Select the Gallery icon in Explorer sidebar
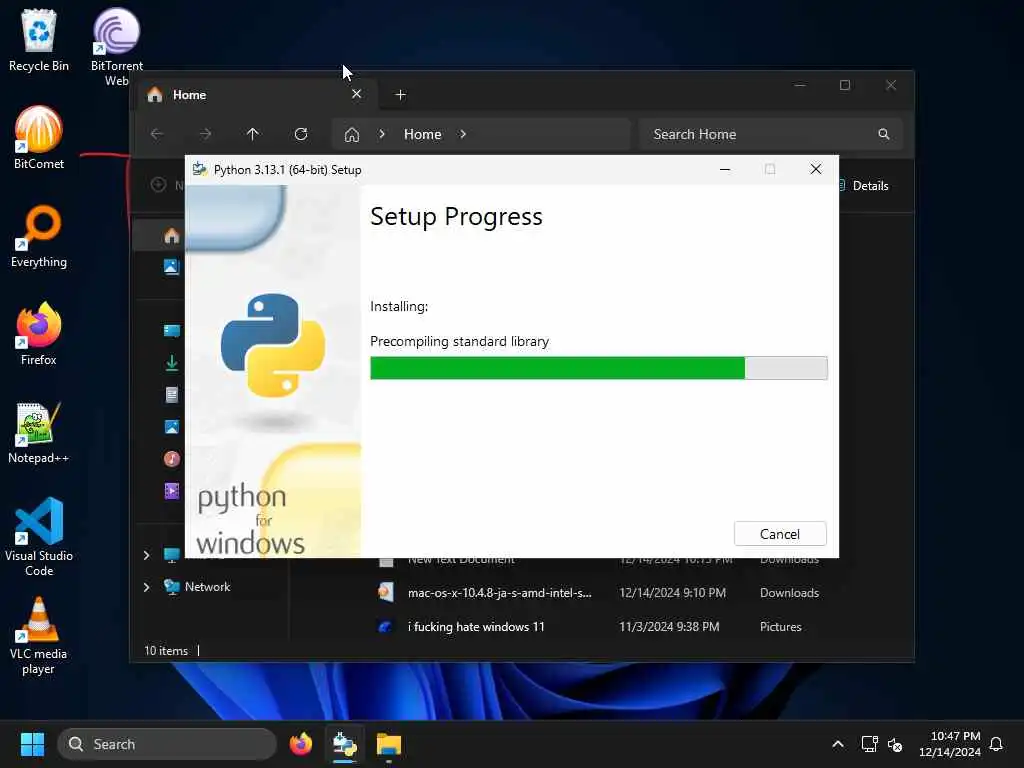This screenshot has height=768, width=1024. click(x=171, y=266)
